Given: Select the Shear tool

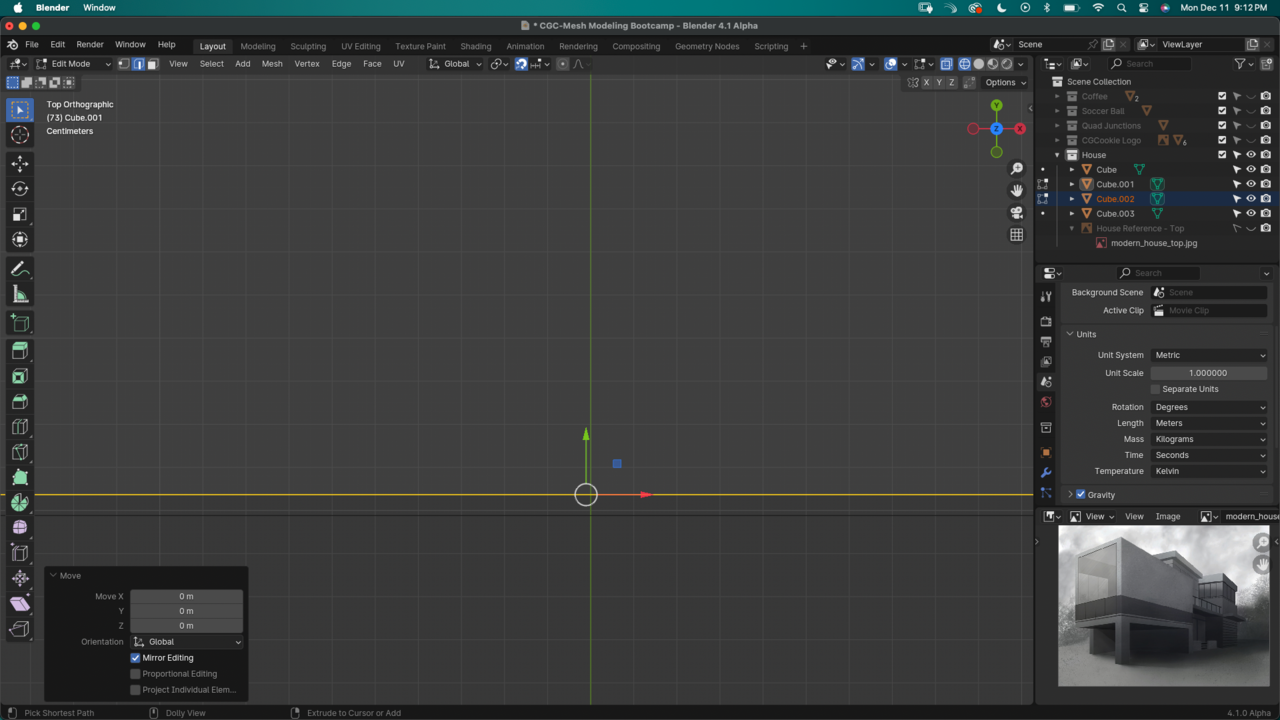Looking at the screenshot, I should [20, 604].
